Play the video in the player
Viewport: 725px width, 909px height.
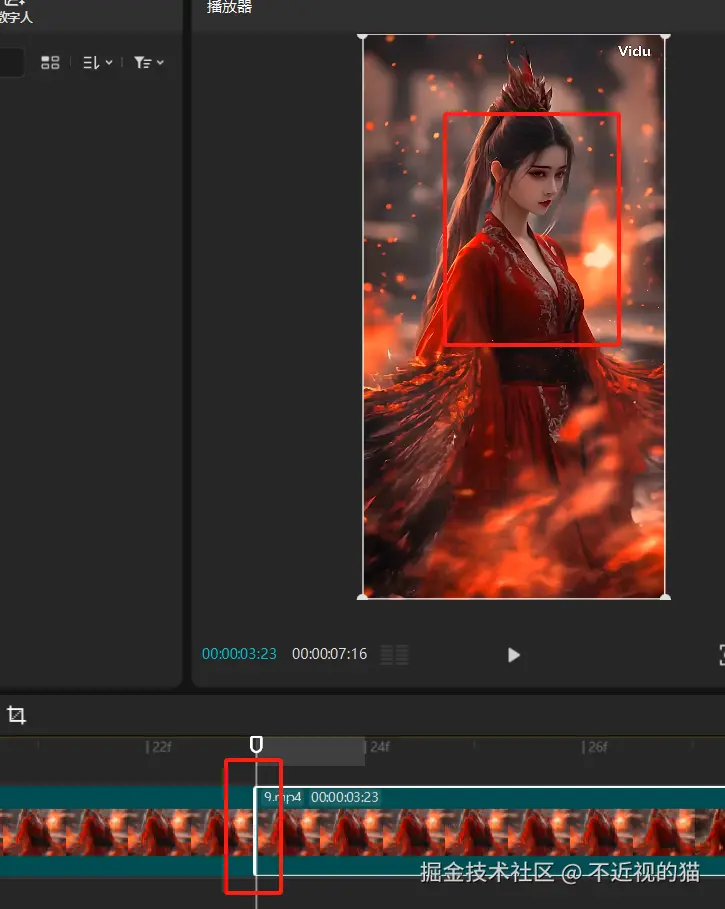pos(513,655)
